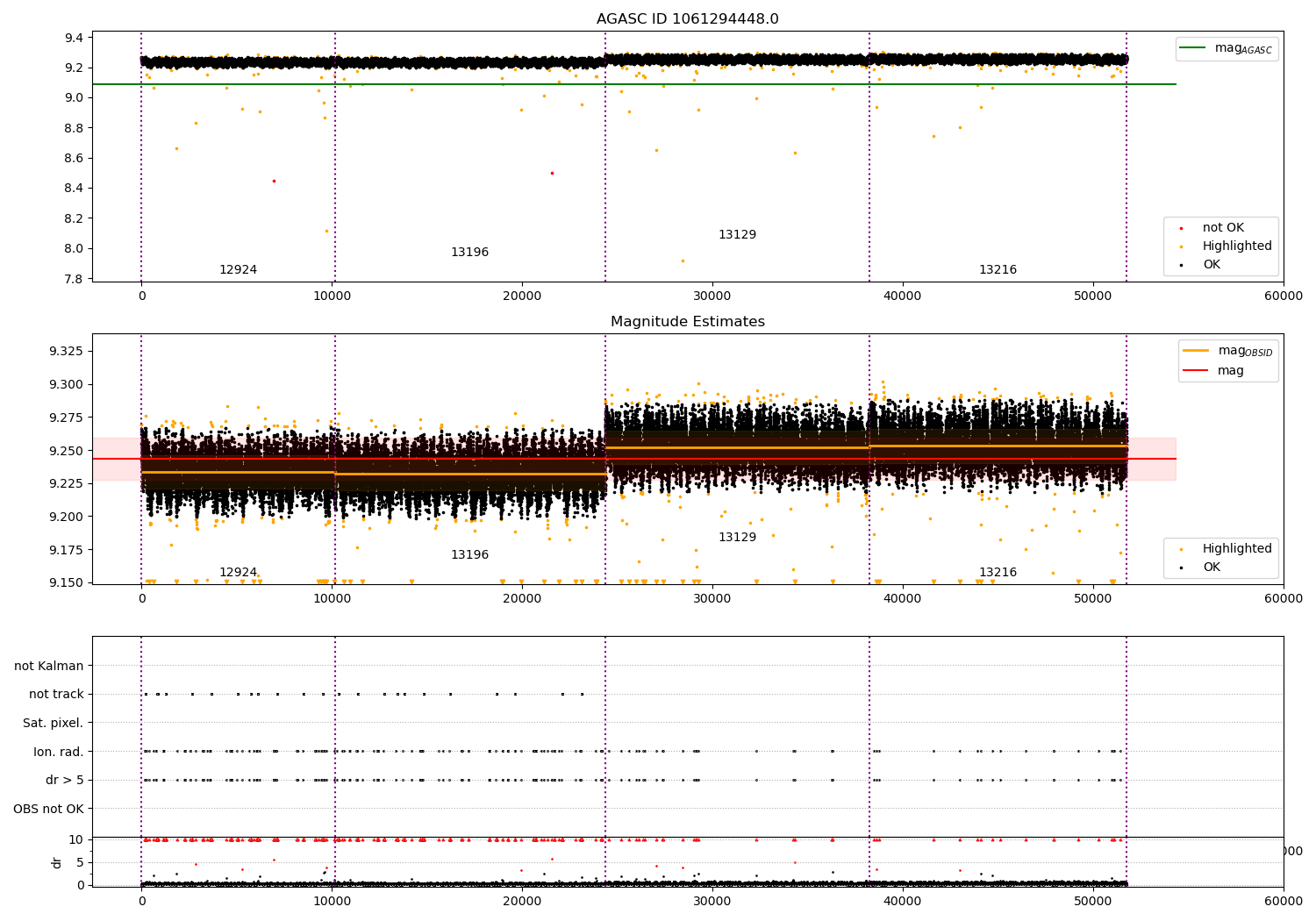Select the 'Sat. pixel.' row label
Image resolution: width=1316 pixels, height=921 pixels.
click(x=54, y=723)
